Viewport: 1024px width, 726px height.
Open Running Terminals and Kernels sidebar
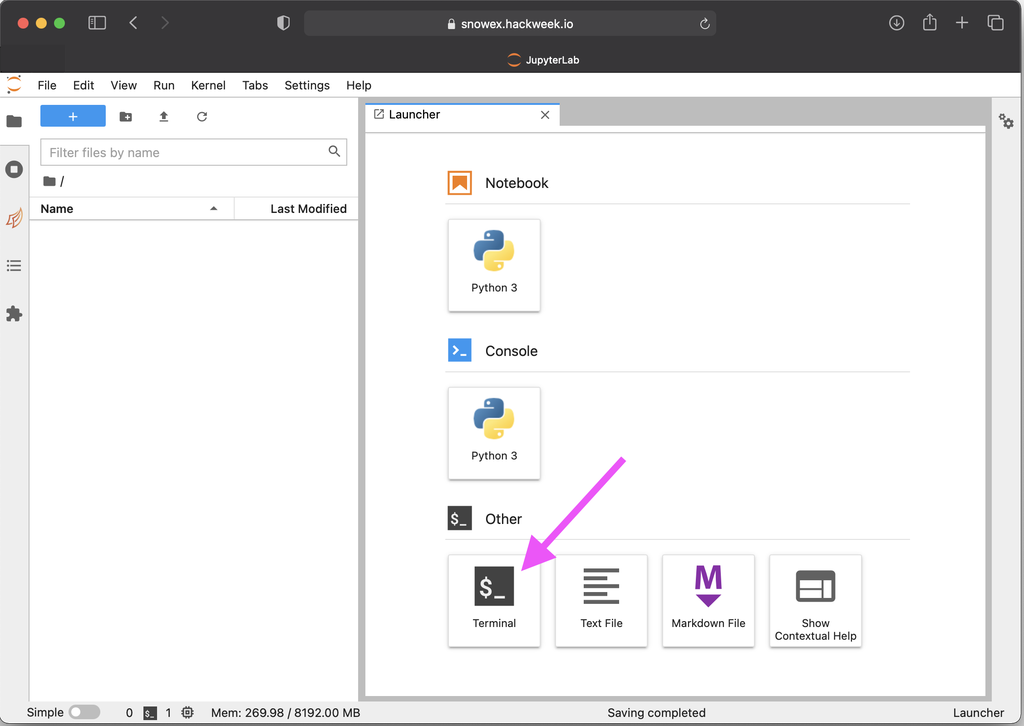14,169
